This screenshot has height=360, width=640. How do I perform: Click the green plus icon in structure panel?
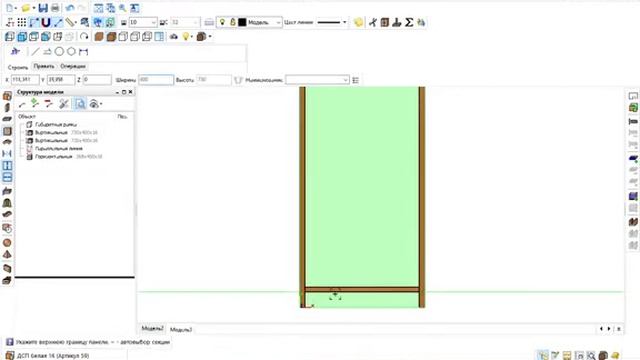point(35,103)
